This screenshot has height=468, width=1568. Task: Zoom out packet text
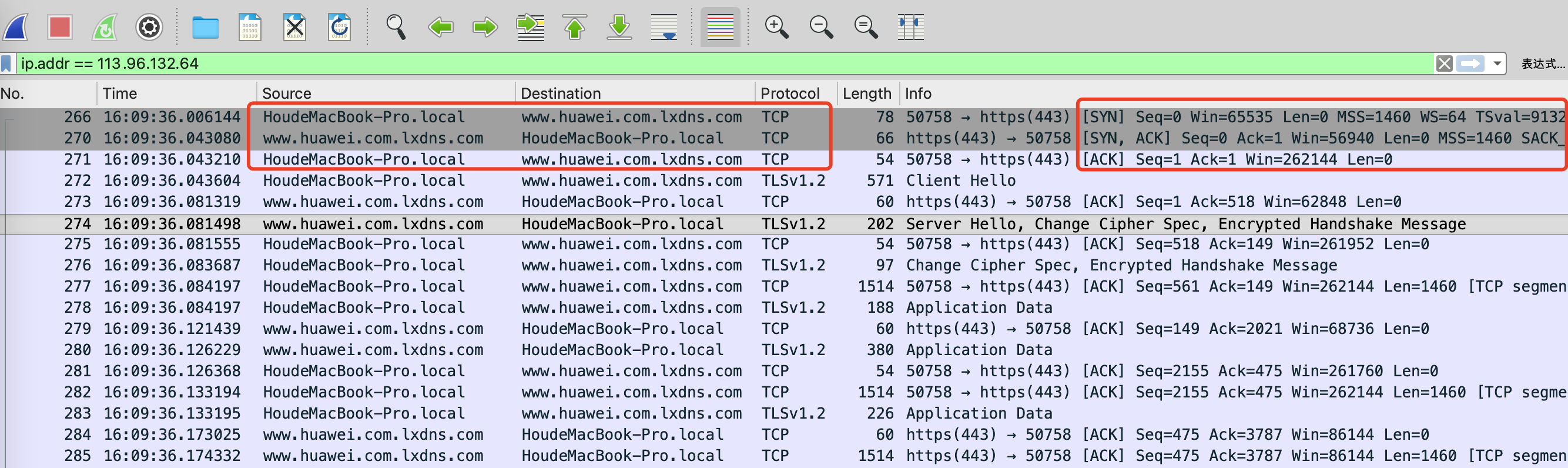[821, 28]
